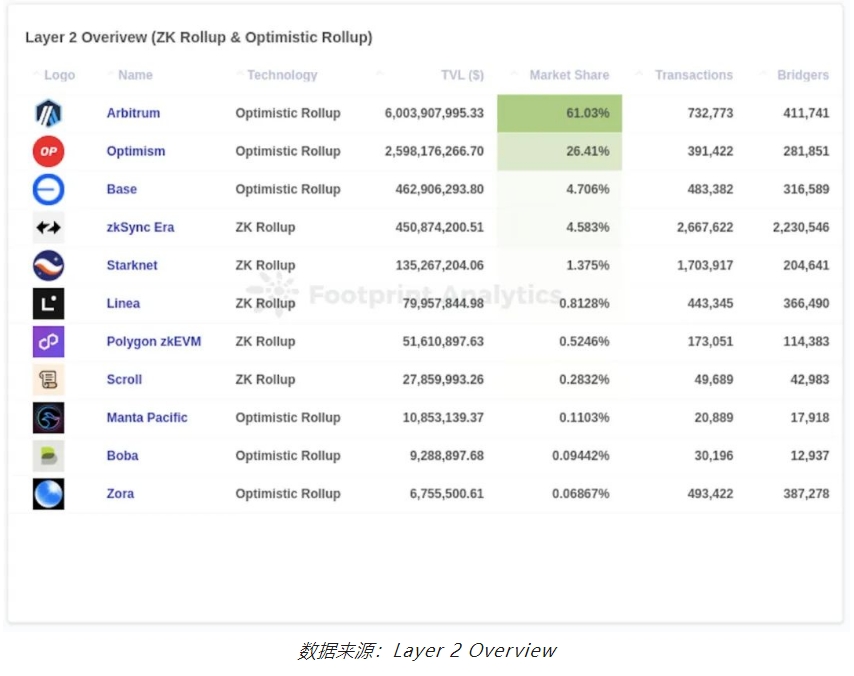The height and width of the screenshot is (676, 854).
Task: Click the Base blue circle logo
Action: click(48, 190)
